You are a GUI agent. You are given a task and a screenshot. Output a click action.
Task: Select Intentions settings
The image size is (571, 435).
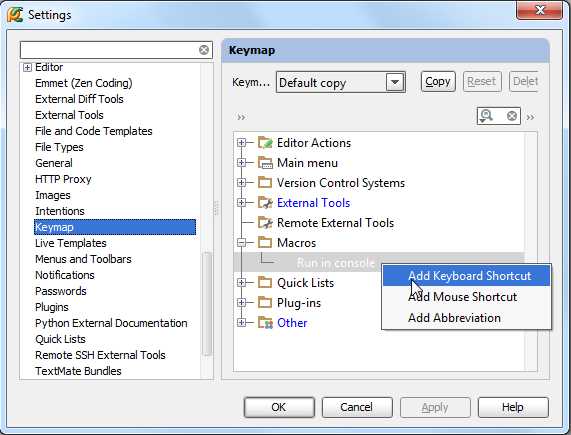pyautogui.click(x=60, y=211)
